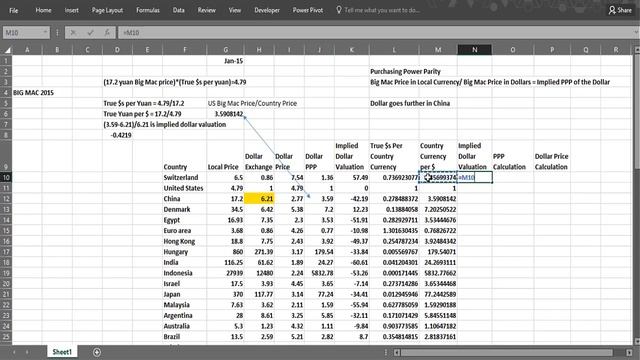Click the Purchasing Power Parity cell
Image resolution: width=640 pixels, height=360 pixels.
[x=405, y=71]
